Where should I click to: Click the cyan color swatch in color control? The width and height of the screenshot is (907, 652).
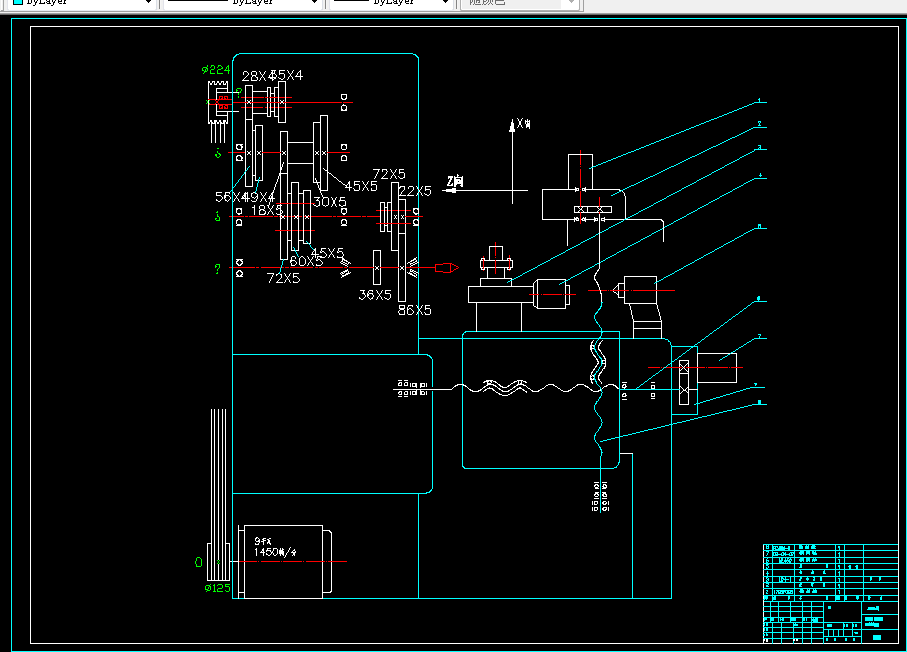pos(18,2)
